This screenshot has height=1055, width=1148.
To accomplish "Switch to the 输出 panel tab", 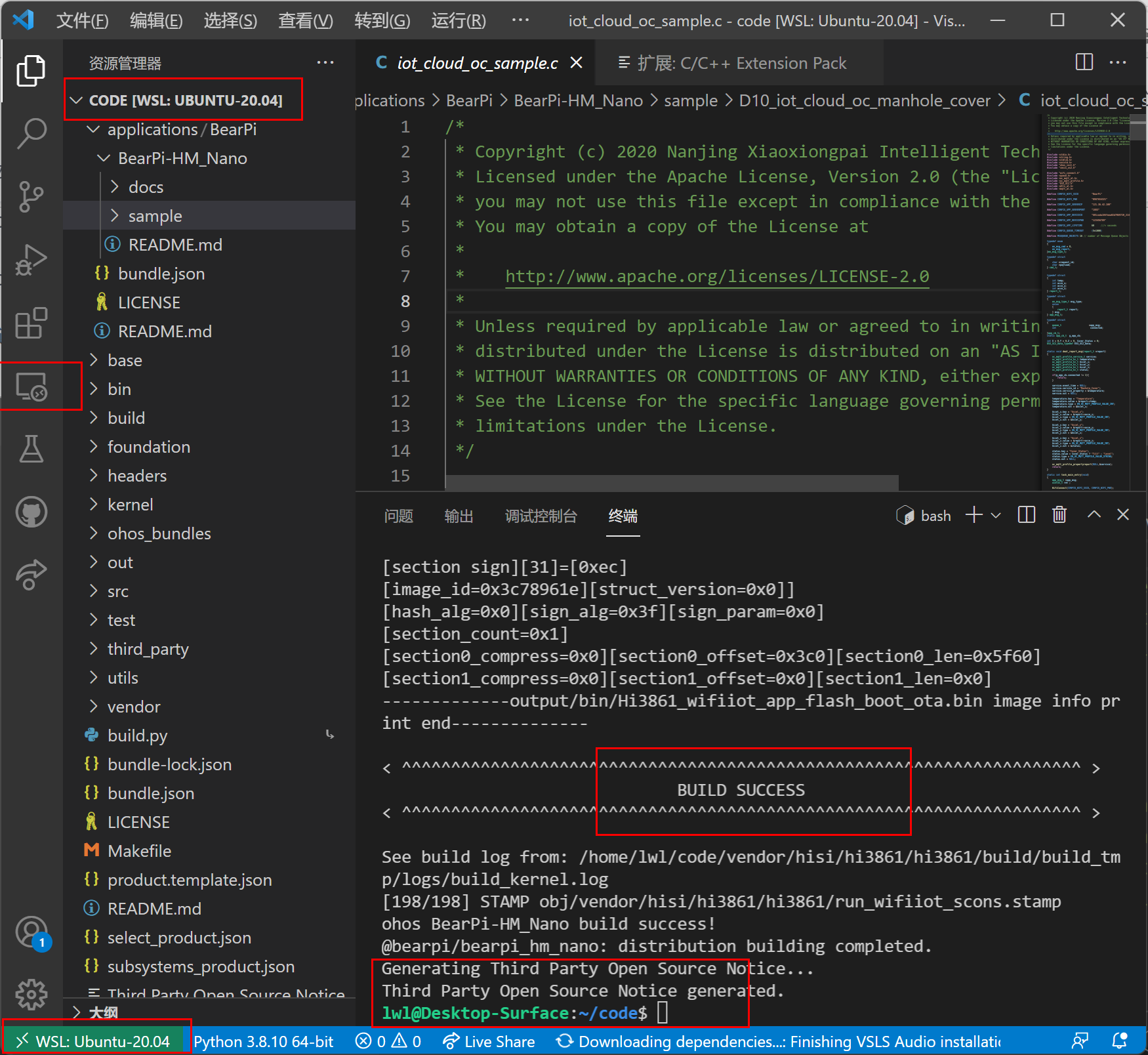I will click(x=458, y=516).
